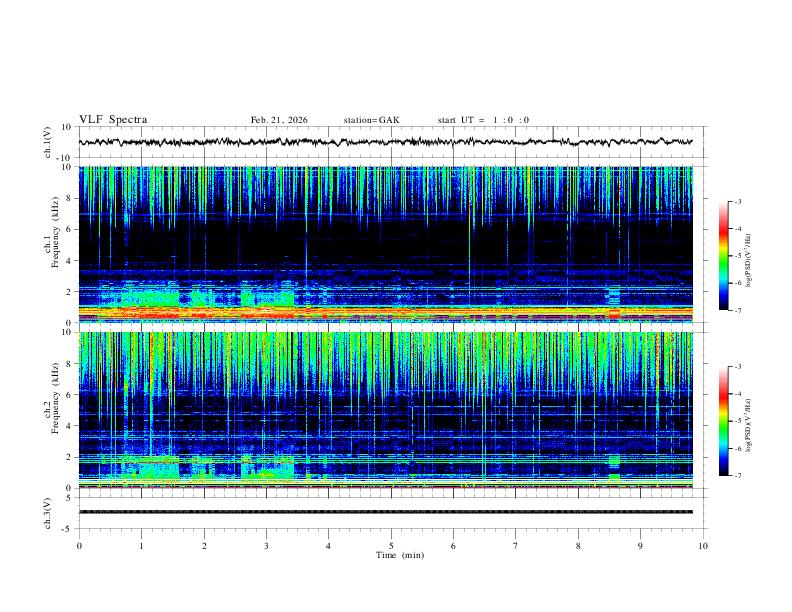This screenshot has width=792, height=612.
Task: Click the ch.3 voltage black band trace
Action: (386, 512)
